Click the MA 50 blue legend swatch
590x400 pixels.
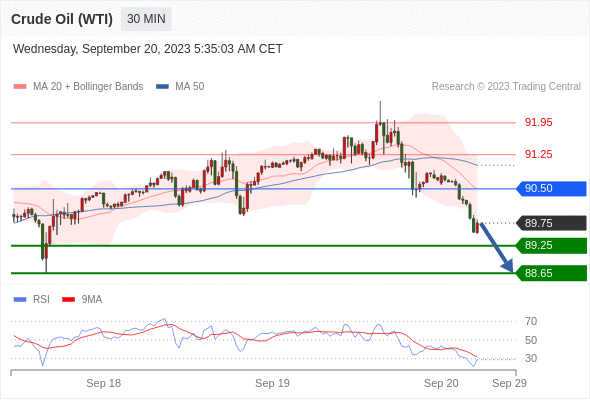(162, 87)
